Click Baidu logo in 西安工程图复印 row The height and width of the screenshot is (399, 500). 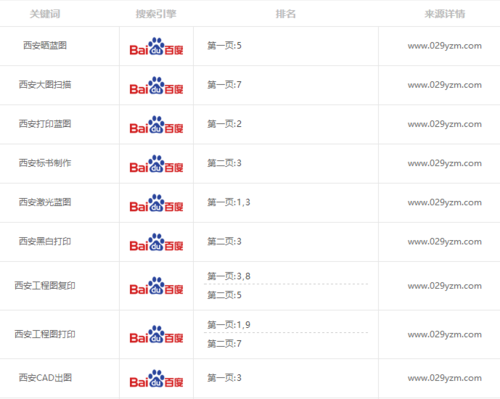pyautogui.click(x=156, y=286)
